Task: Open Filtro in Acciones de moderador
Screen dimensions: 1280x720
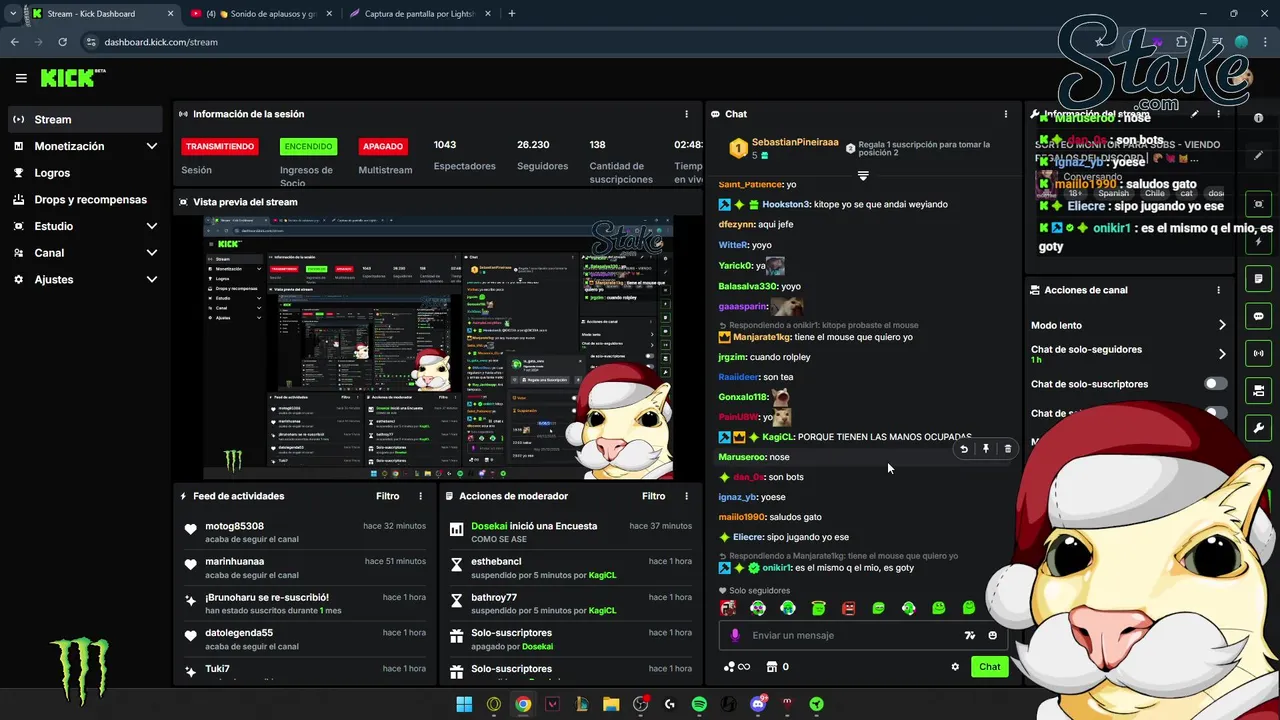Action: [x=654, y=496]
